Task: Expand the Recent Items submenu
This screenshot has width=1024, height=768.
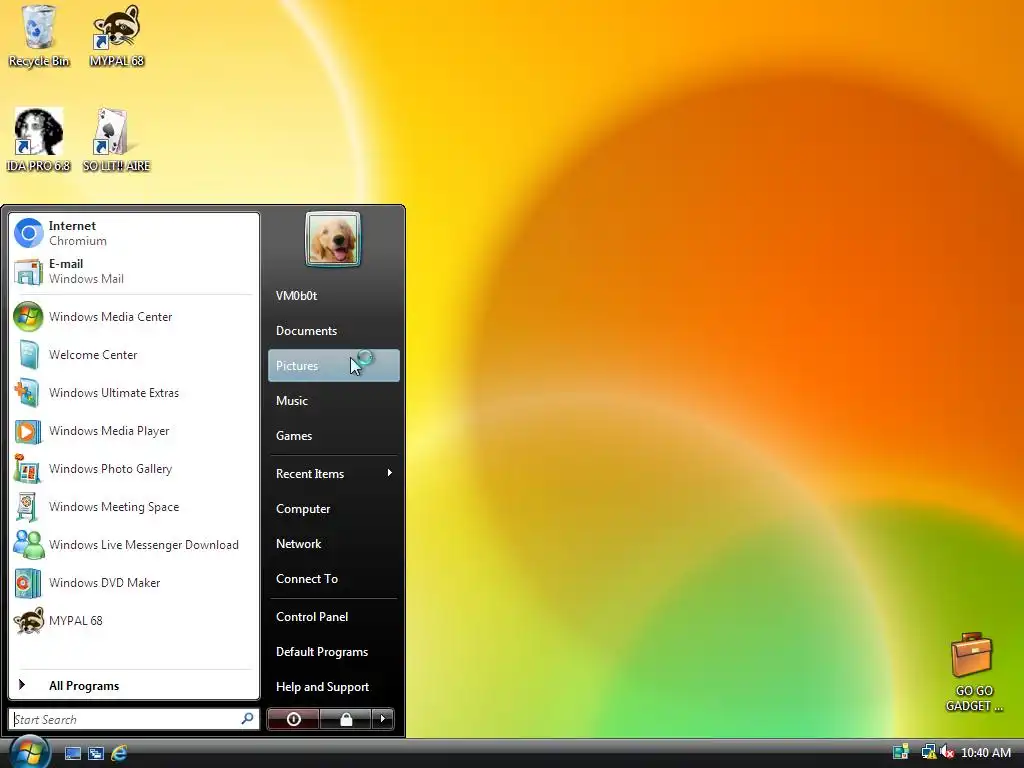Action: pos(333,473)
